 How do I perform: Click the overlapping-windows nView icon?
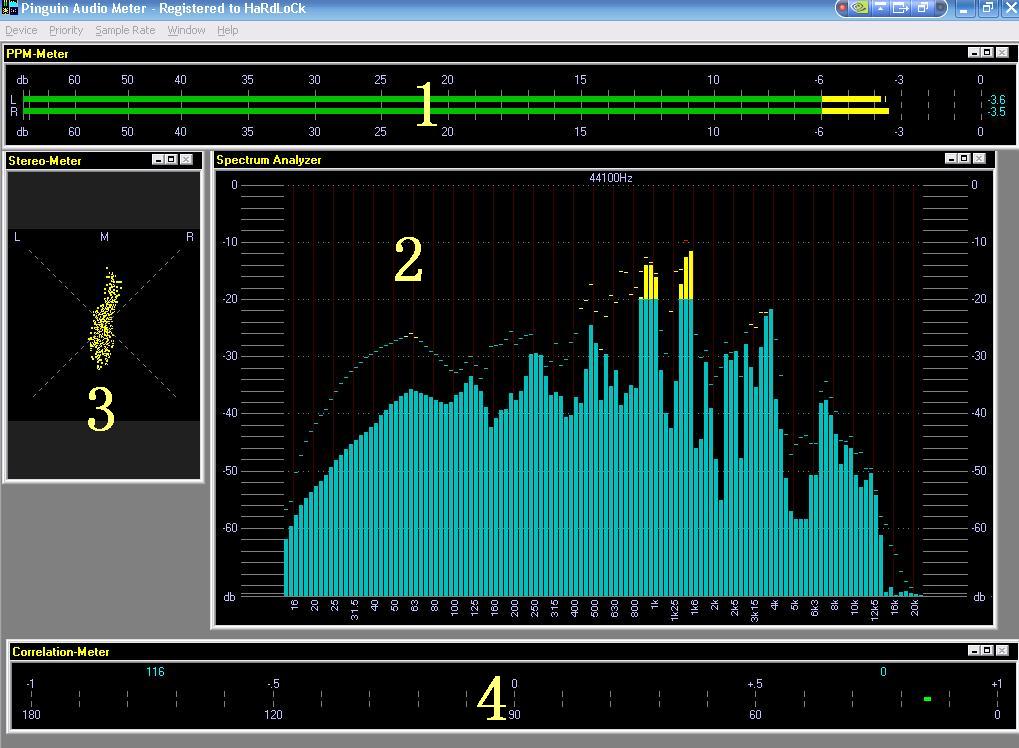point(922,8)
